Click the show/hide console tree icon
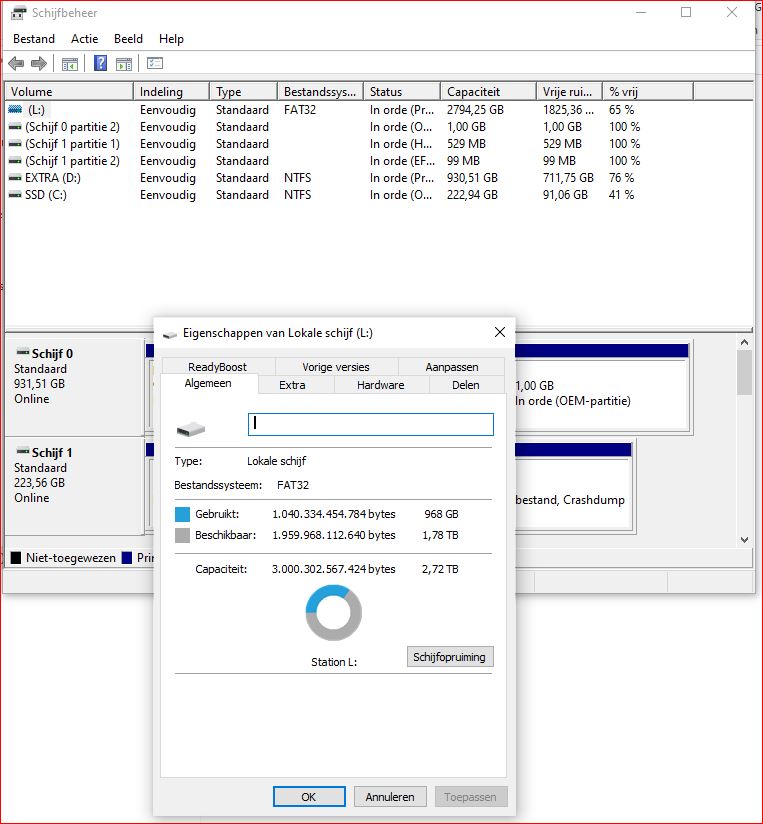763x824 pixels. [x=70, y=64]
